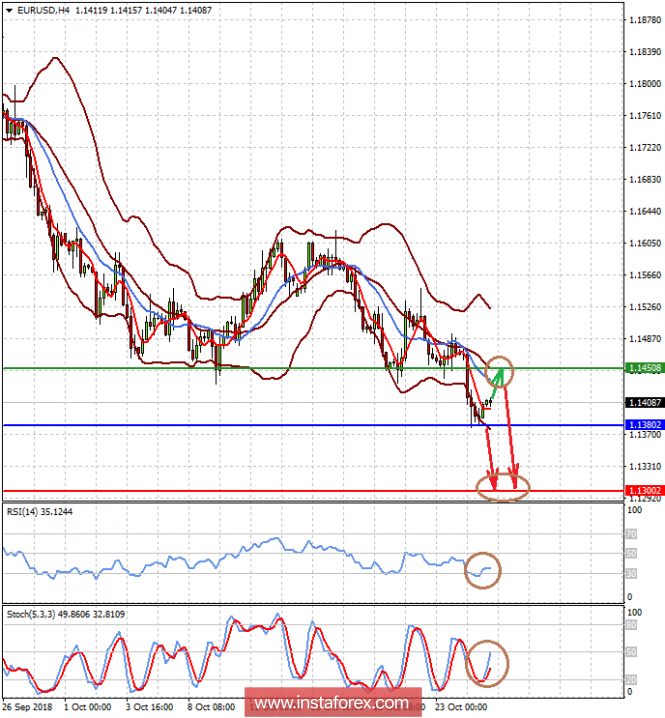Screen dimensions: 665x718
Task: Click the 1.18000 price axis value
Action: coord(645,84)
